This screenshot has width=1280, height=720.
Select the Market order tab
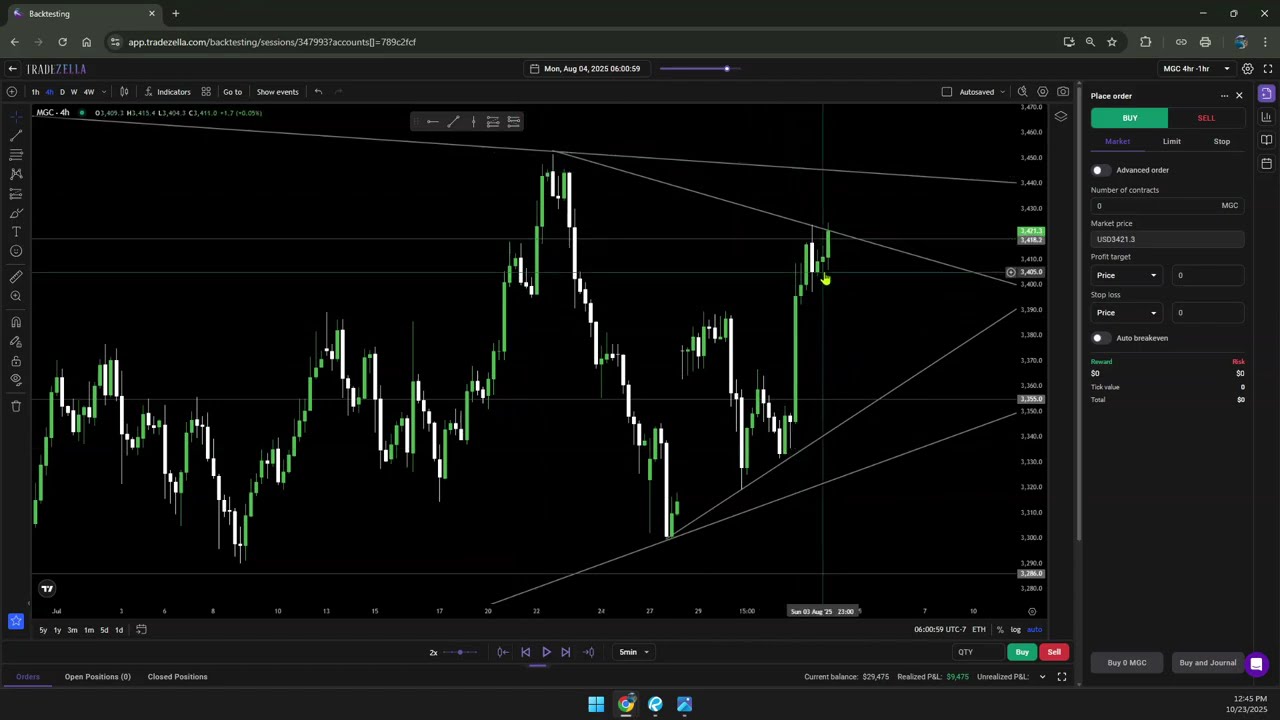[1117, 141]
